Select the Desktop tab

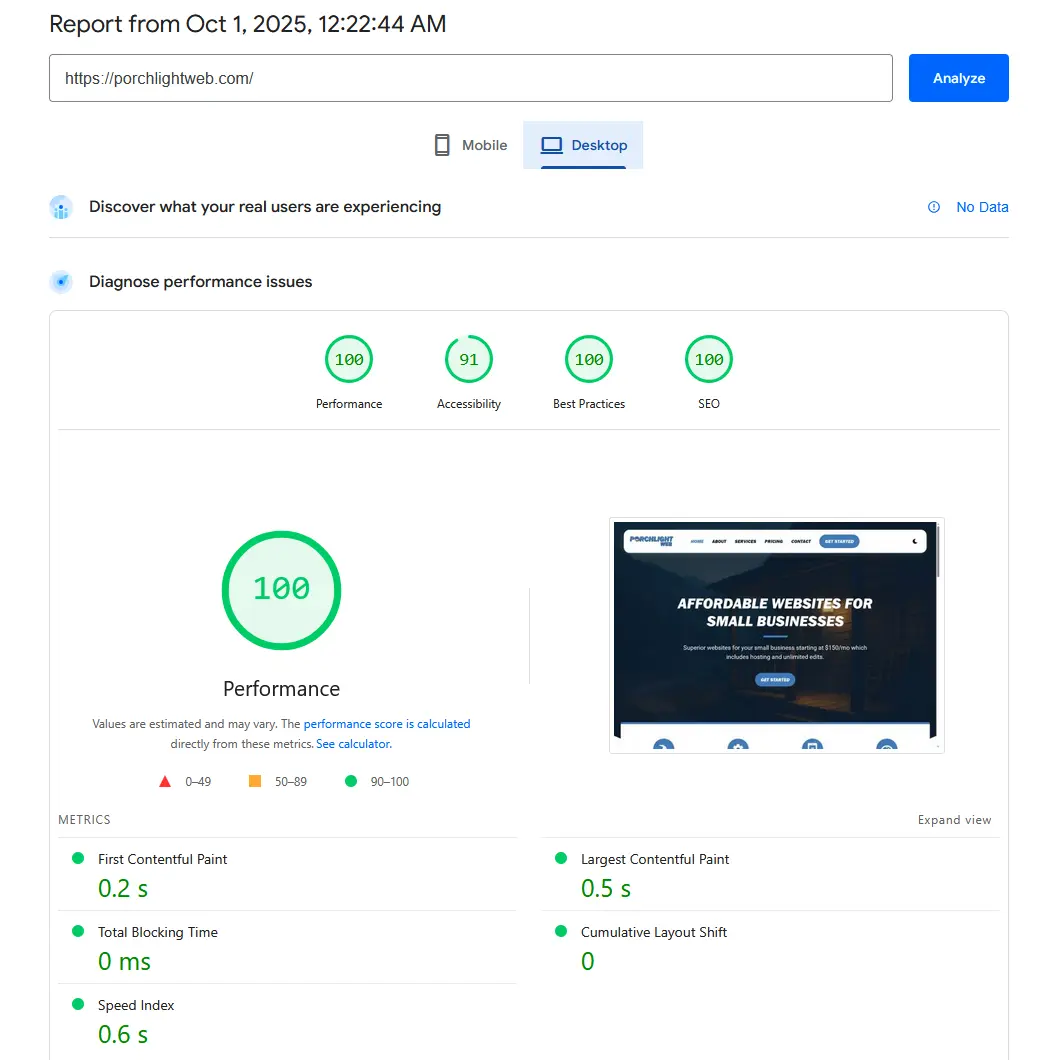click(583, 145)
